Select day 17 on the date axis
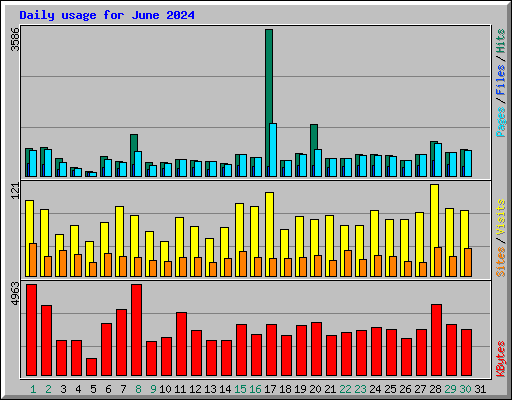The height and width of the screenshot is (400, 512). [270, 389]
